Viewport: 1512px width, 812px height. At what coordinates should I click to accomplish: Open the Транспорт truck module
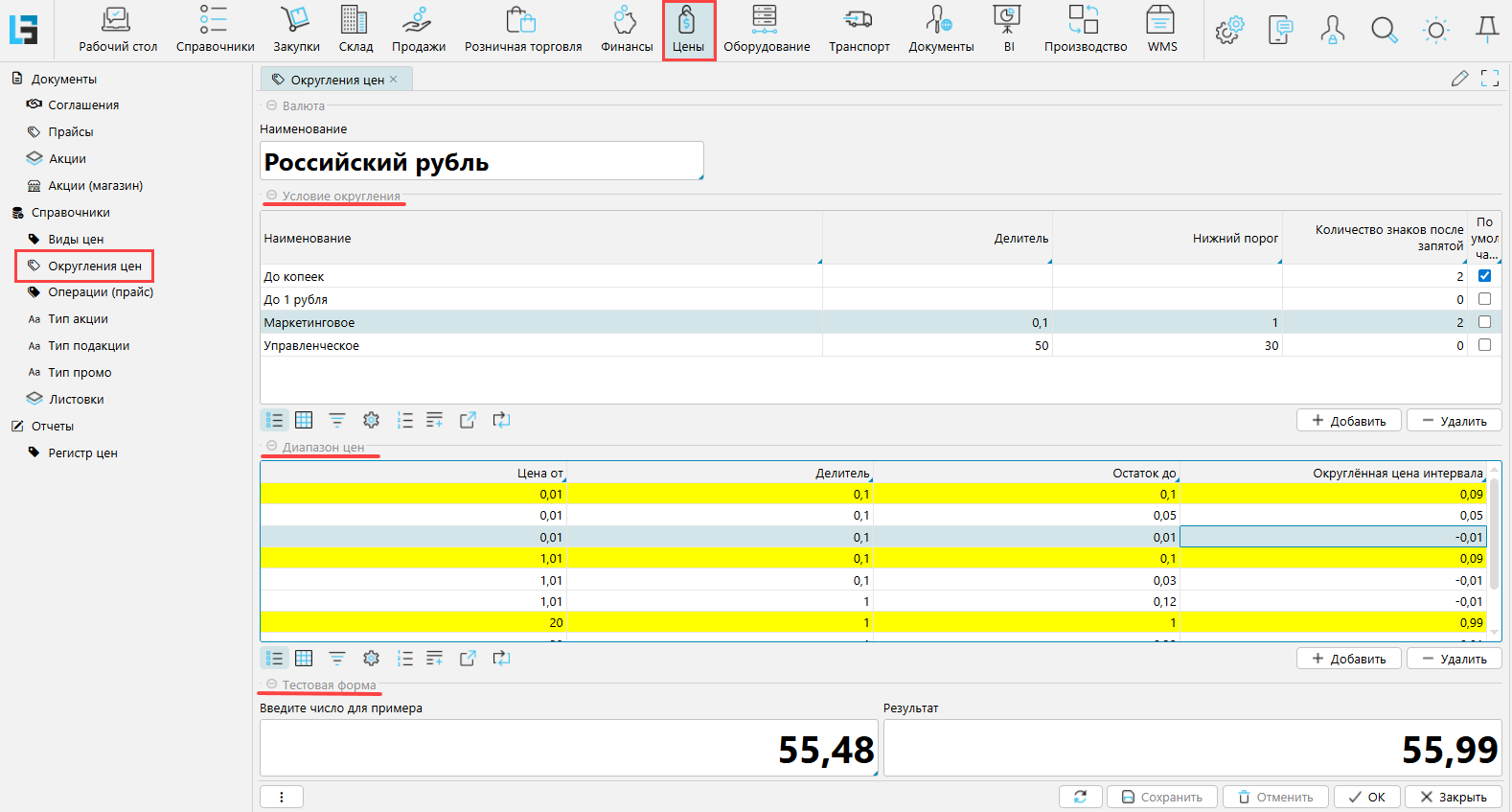point(859,29)
